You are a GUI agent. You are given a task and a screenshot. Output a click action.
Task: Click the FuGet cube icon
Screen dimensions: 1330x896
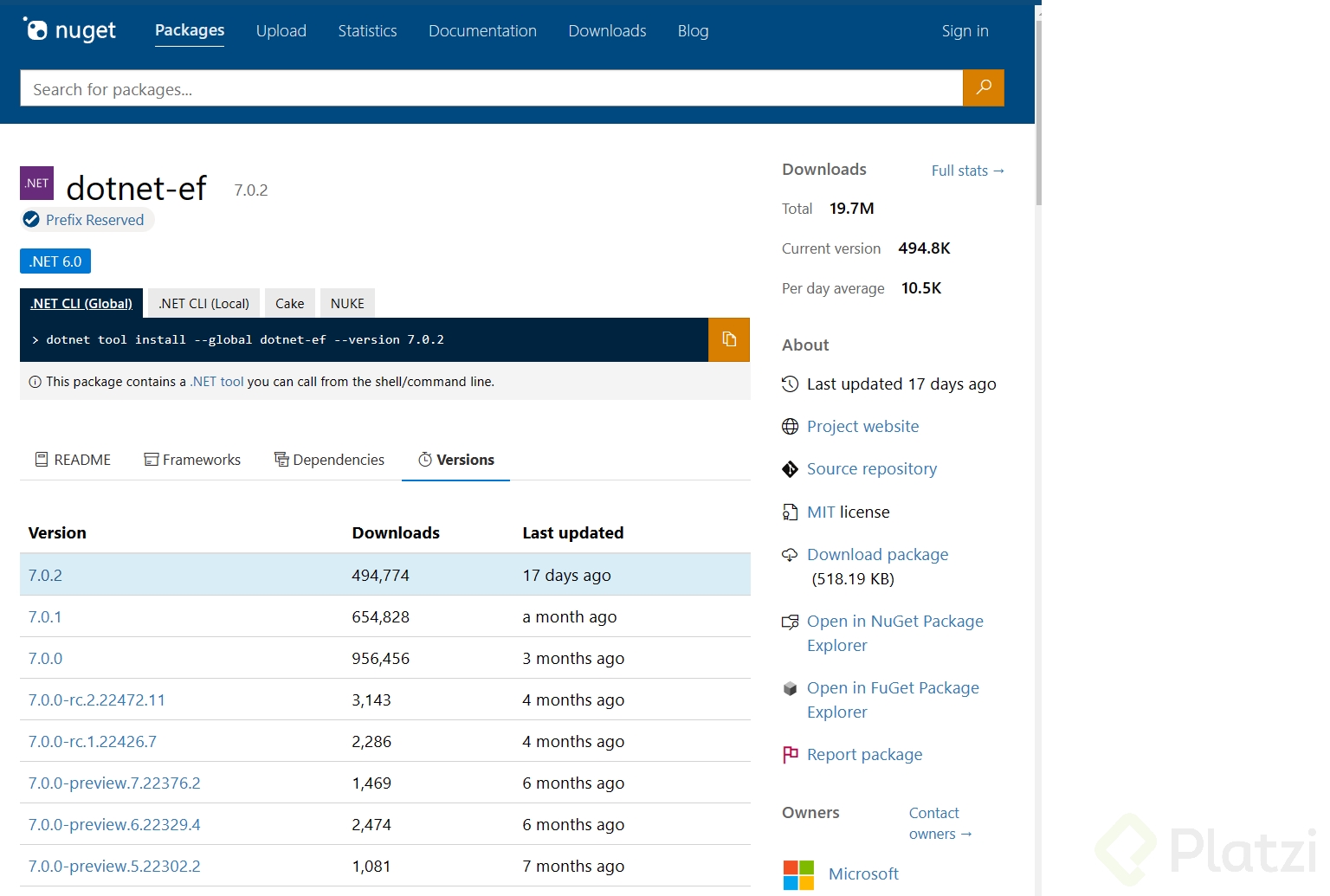pyautogui.click(x=790, y=688)
